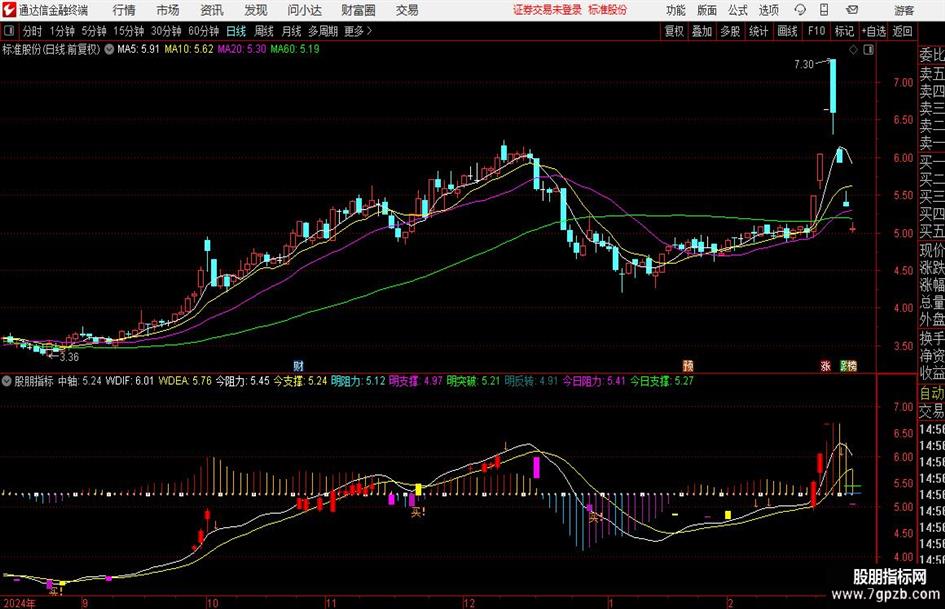Open the 问小达 menu
Screen dimensions: 945x609
tap(304, 10)
